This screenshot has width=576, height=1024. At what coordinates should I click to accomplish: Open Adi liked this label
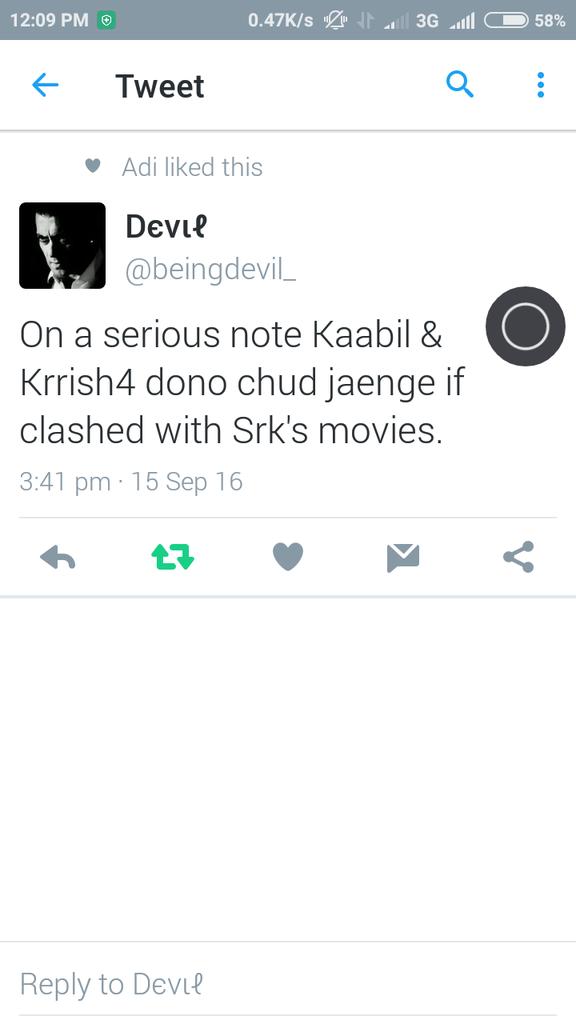(192, 167)
